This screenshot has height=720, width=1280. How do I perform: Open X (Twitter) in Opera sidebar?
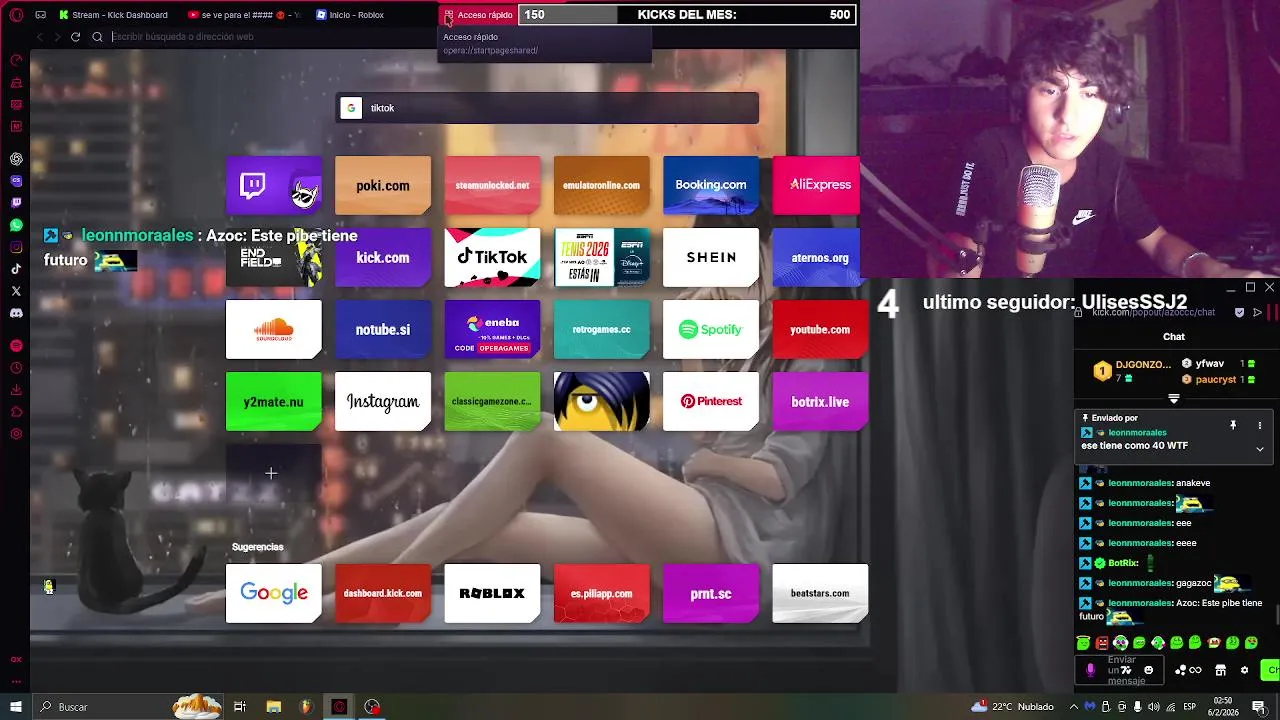click(16, 291)
